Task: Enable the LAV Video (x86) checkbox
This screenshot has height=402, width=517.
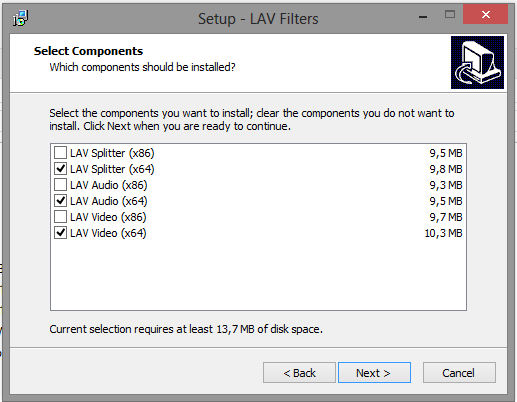Action: pos(60,217)
